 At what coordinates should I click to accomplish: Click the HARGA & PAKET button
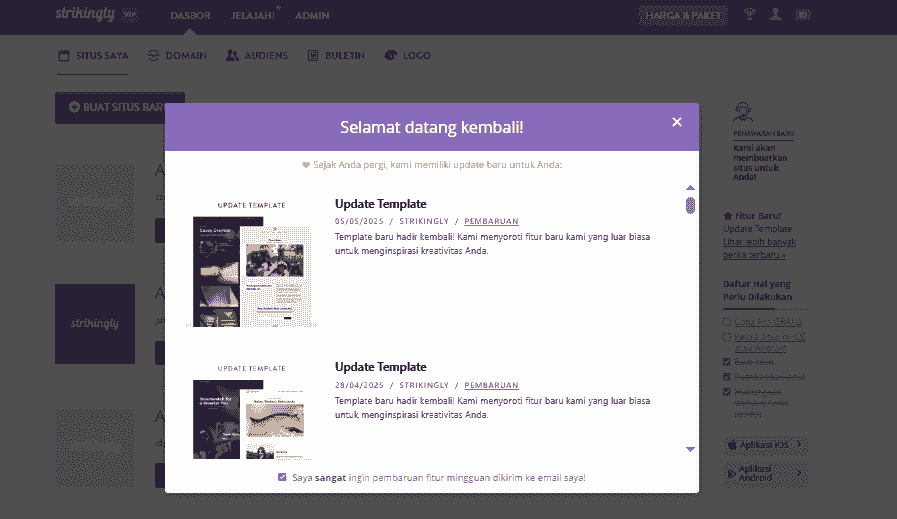point(683,15)
